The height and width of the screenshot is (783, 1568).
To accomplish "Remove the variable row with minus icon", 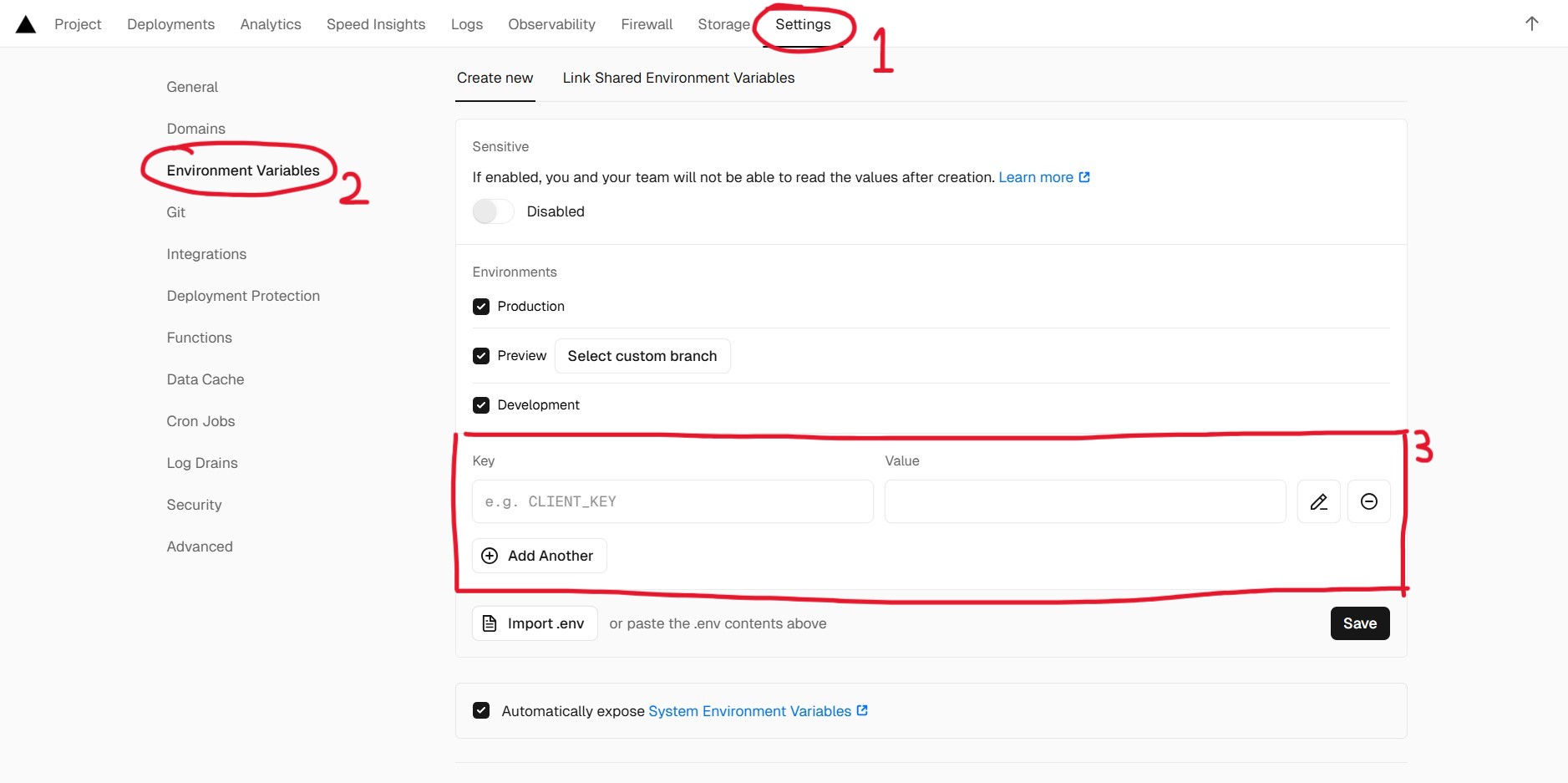I will tap(1368, 501).
